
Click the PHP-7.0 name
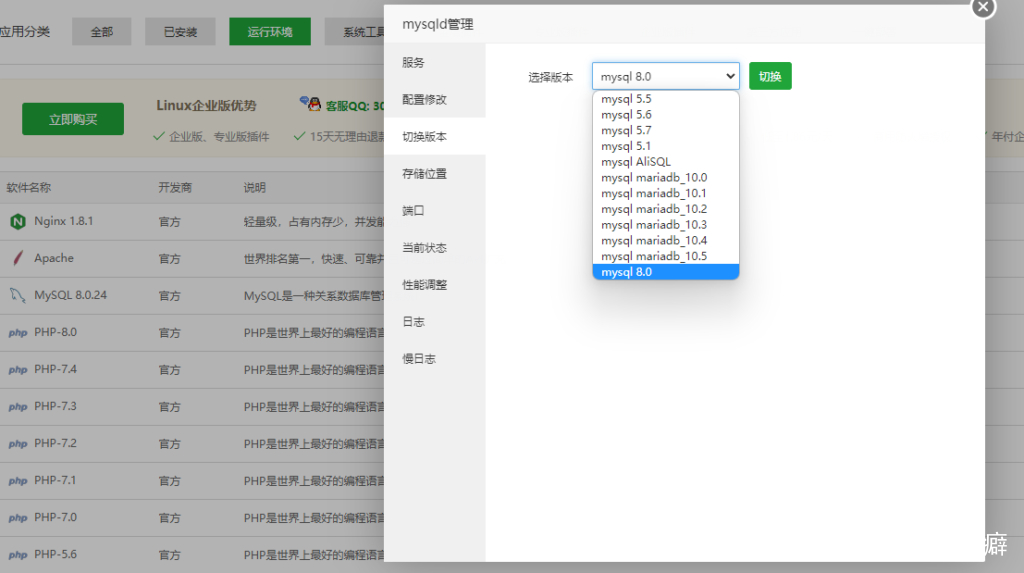pyautogui.click(x=56, y=517)
